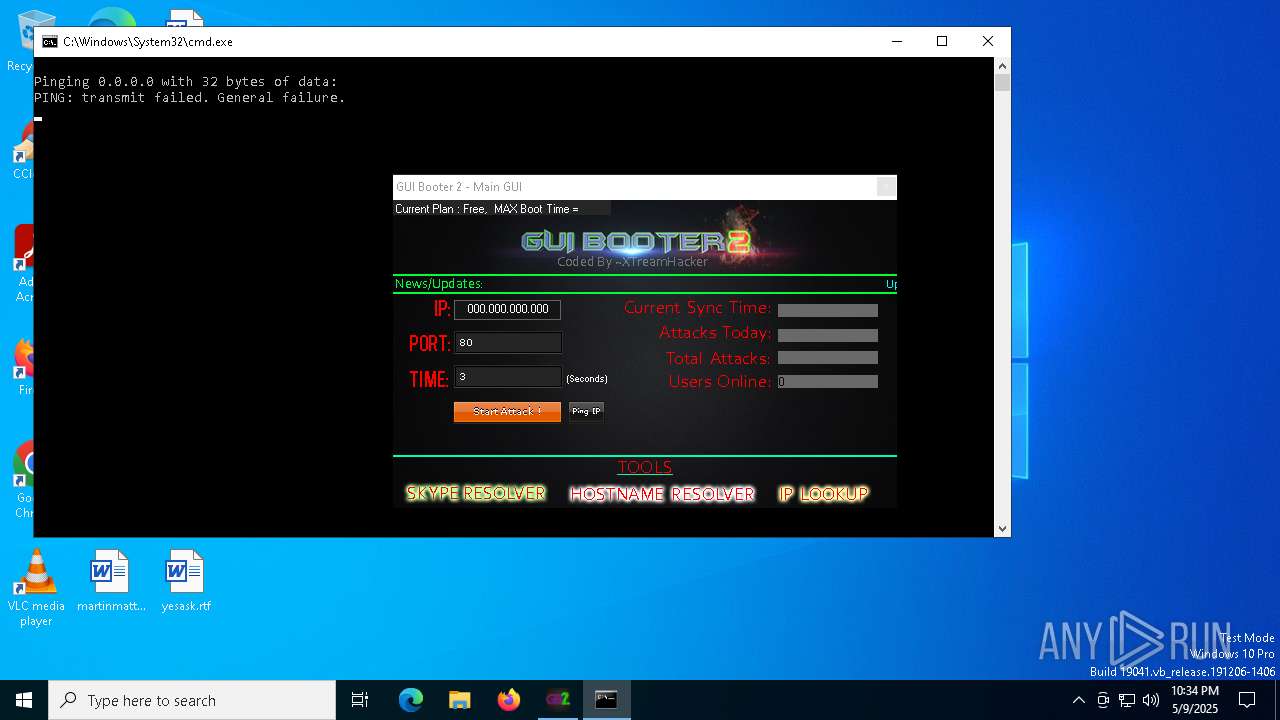
Task: Open the notification center
Action: click(1247, 700)
